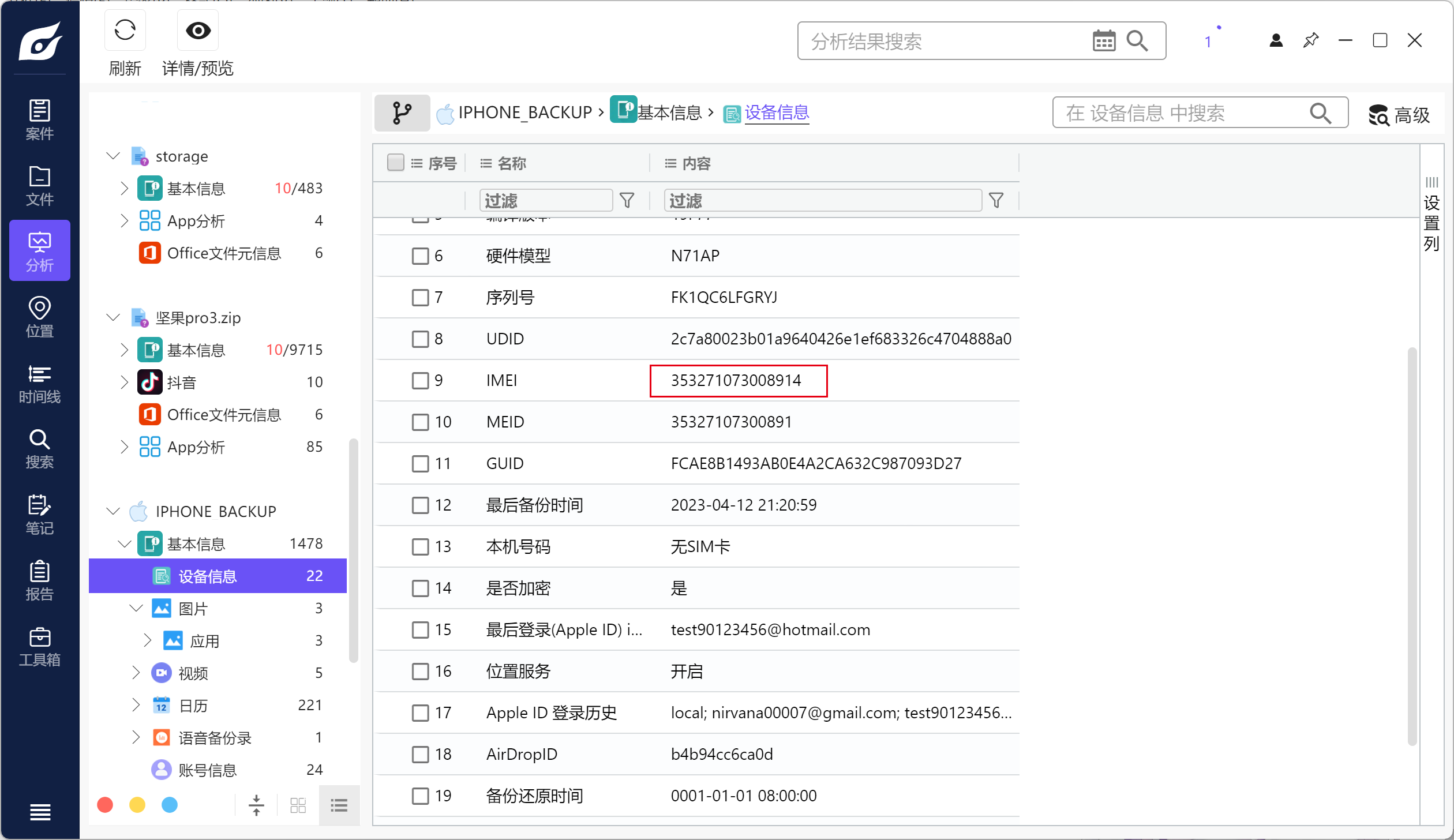Select 语音备份录 tree item
The height and width of the screenshot is (840, 1454).
(x=218, y=737)
